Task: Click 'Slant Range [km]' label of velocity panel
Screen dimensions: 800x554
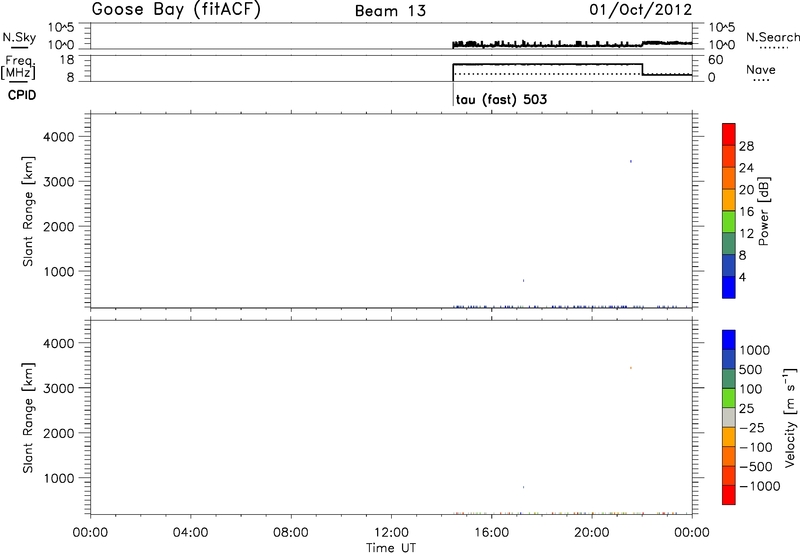Action: click(28, 418)
